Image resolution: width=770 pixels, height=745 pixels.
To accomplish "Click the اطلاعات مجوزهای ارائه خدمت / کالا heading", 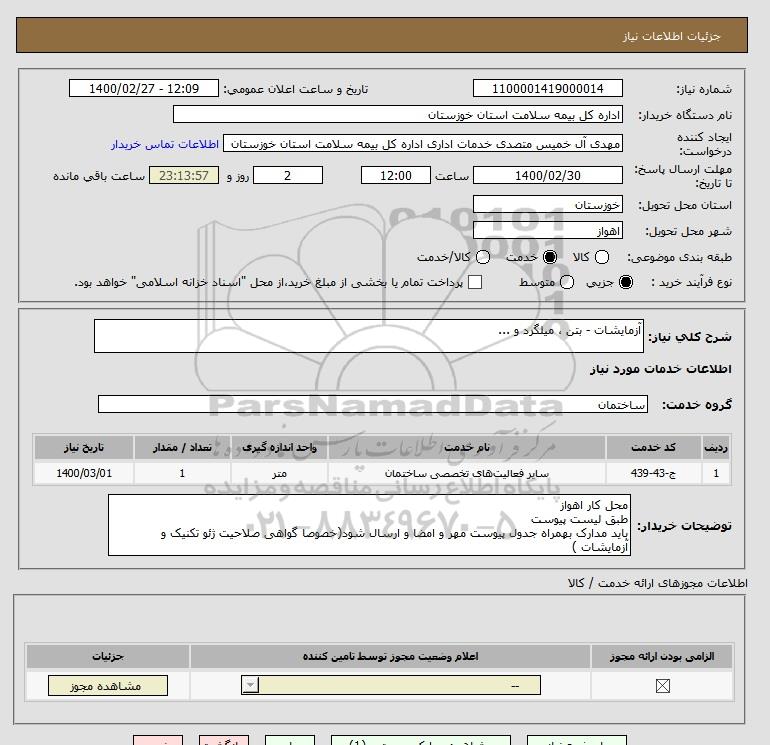I will click(x=658, y=583).
